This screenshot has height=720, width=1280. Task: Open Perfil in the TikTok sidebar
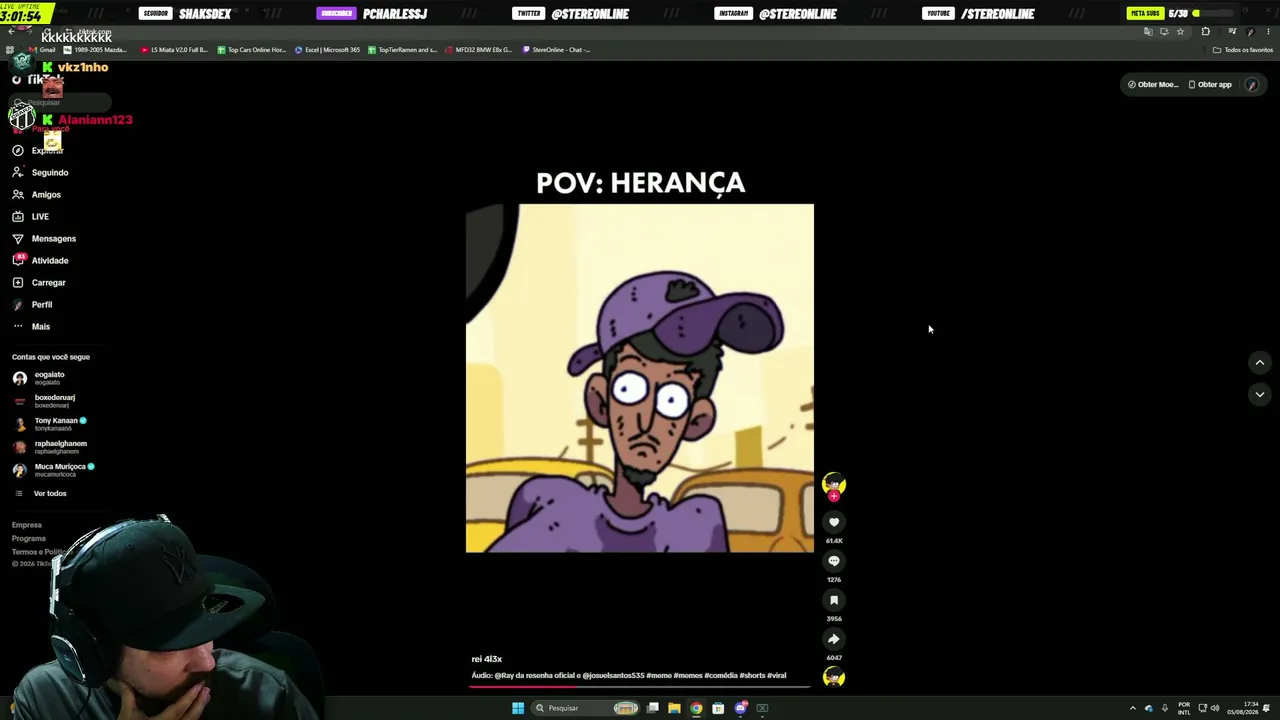tap(33, 305)
